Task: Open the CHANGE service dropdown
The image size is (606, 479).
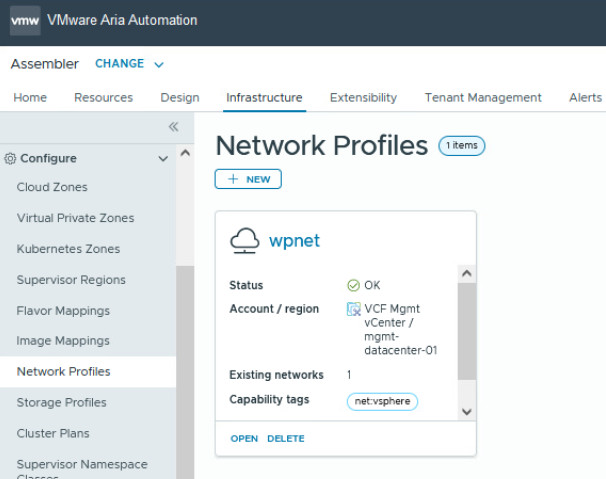Action: click(x=129, y=64)
